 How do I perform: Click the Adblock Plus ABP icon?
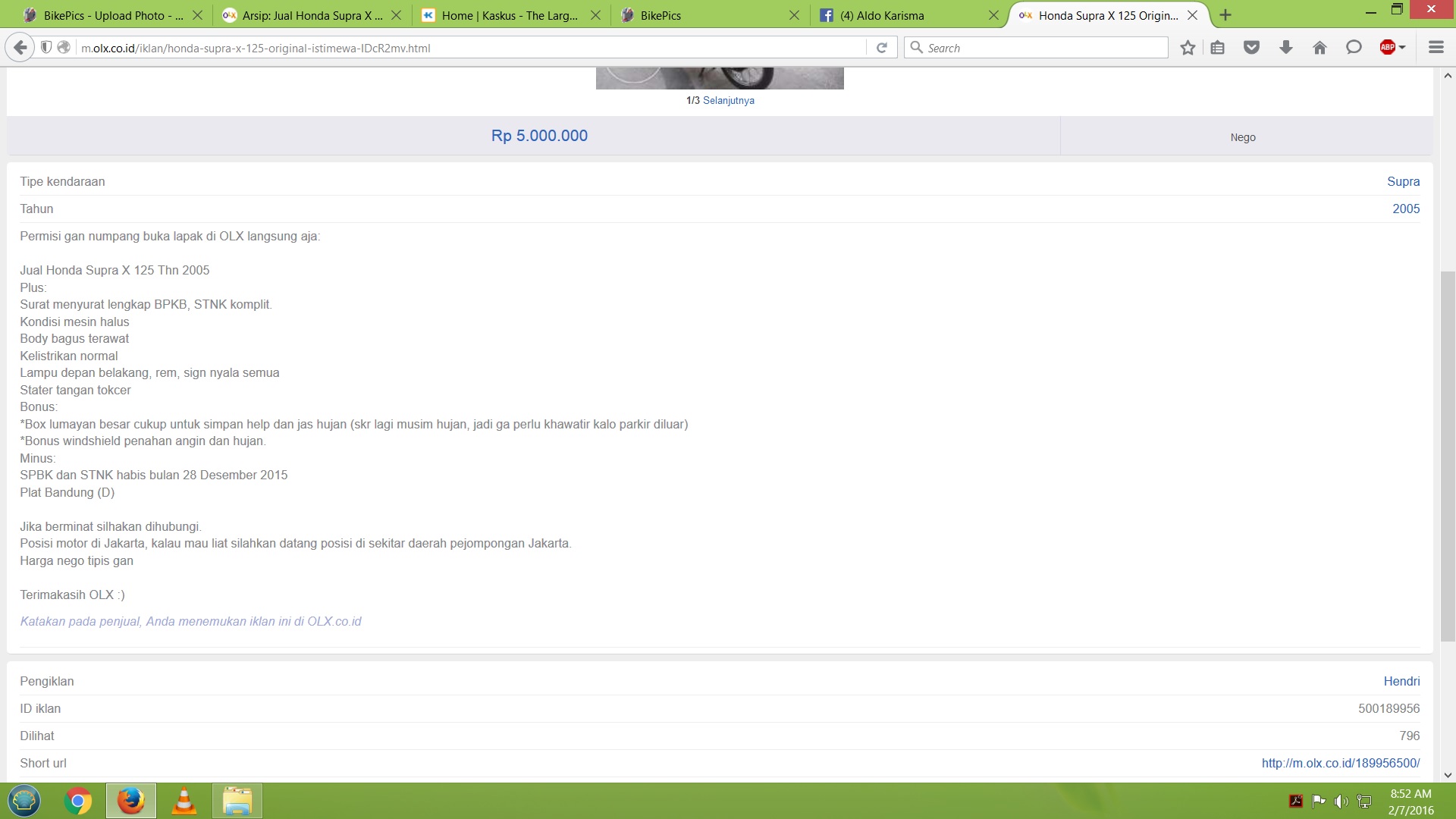pyautogui.click(x=1388, y=48)
